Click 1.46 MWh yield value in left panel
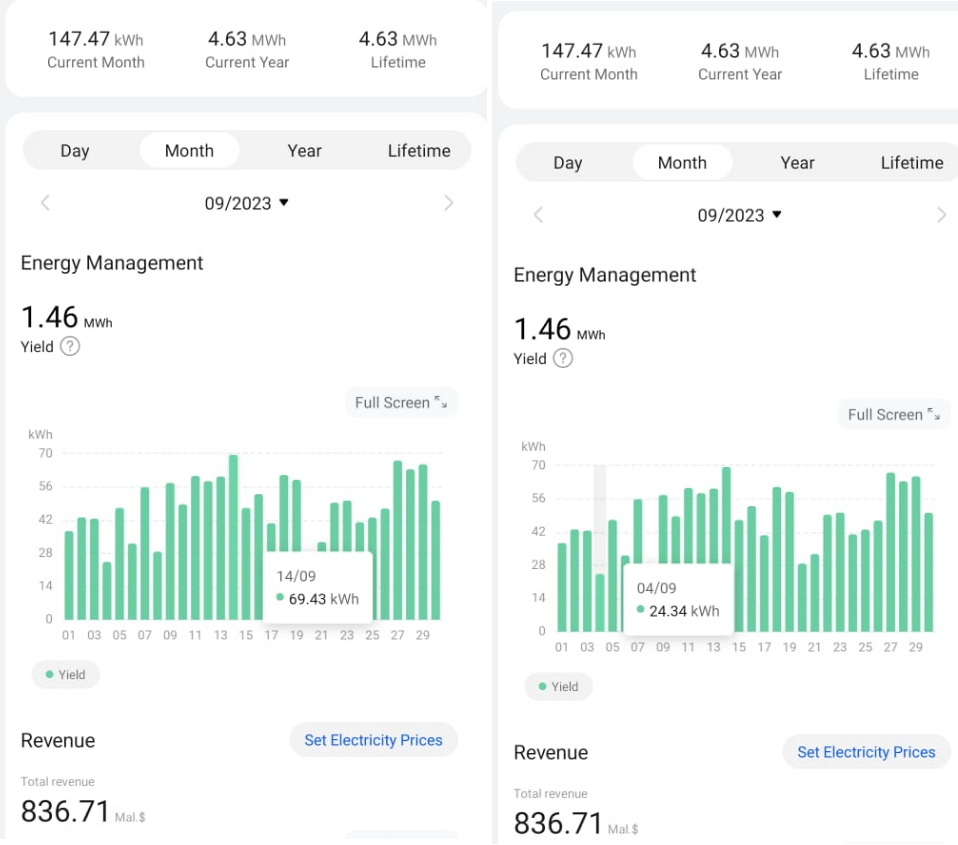The image size is (958, 845). 67,318
